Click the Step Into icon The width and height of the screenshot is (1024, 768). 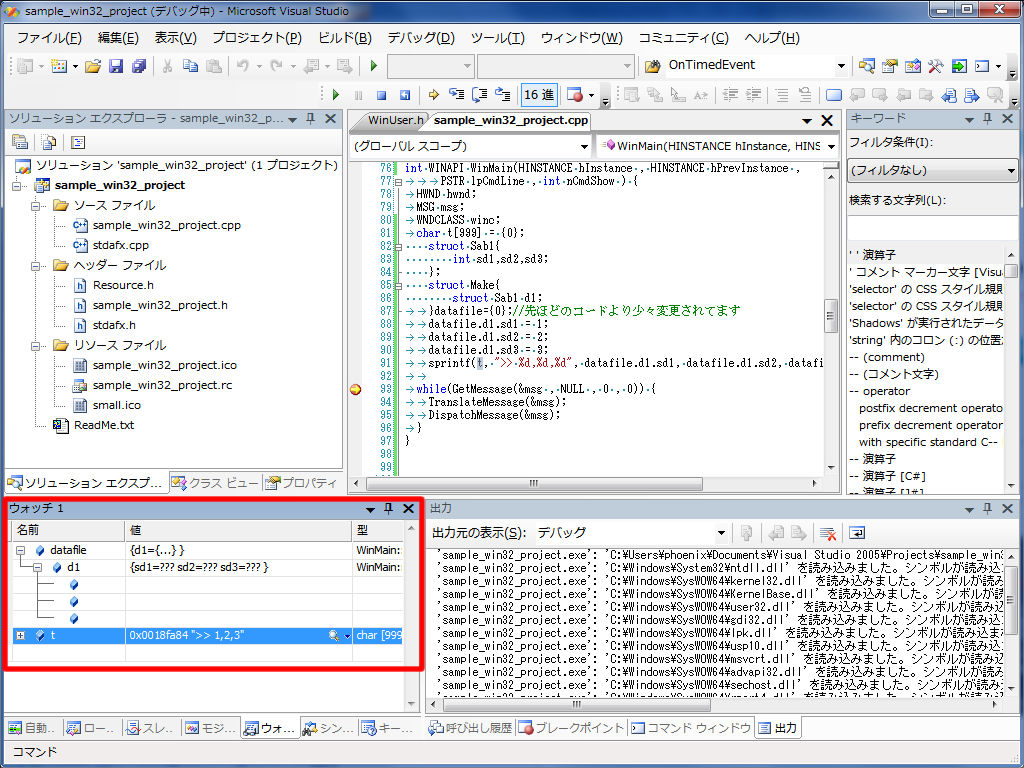click(x=457, y=95)
